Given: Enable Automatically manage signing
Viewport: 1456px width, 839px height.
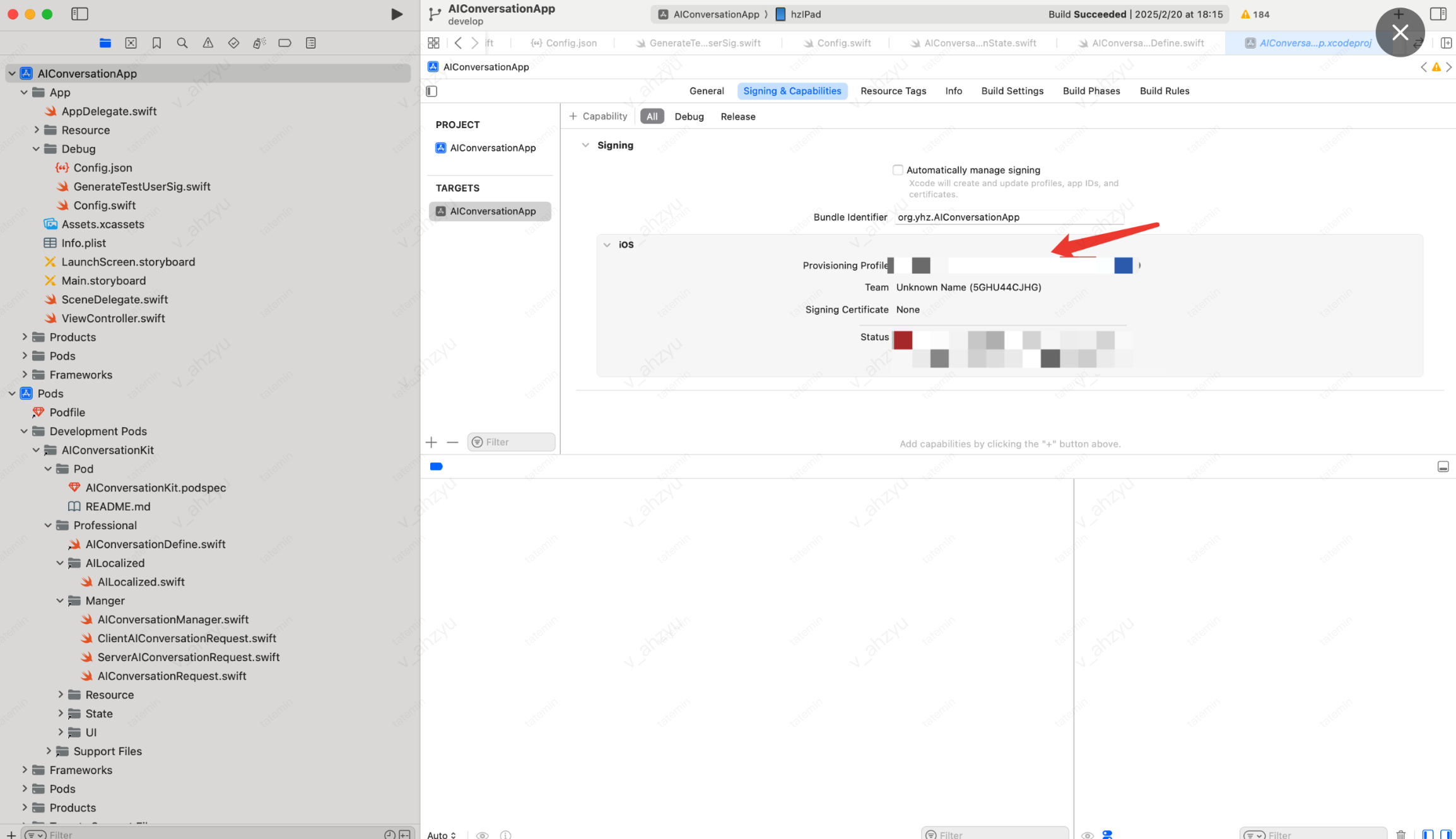Looking at the screenshot, I should click(x=898, y=170).
